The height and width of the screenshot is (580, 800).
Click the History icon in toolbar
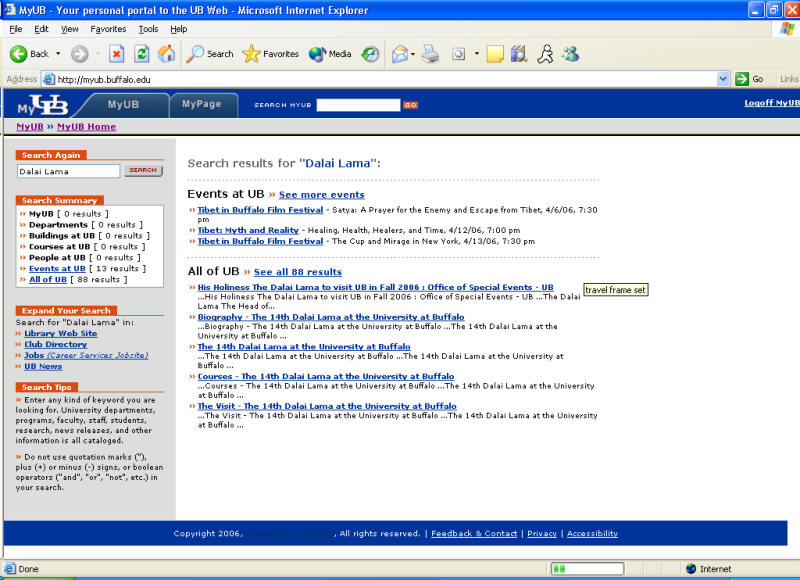coord(370,54)
